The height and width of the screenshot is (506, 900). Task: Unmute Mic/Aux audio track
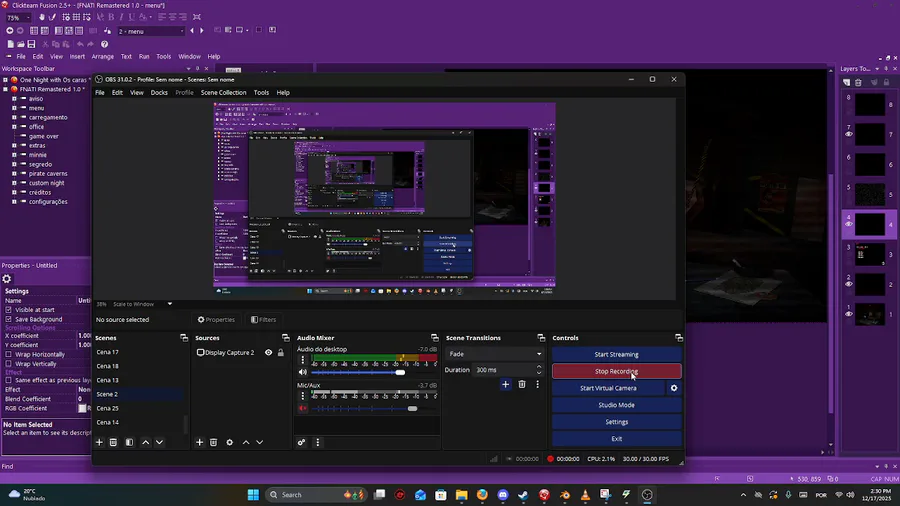tap(302, 408)
